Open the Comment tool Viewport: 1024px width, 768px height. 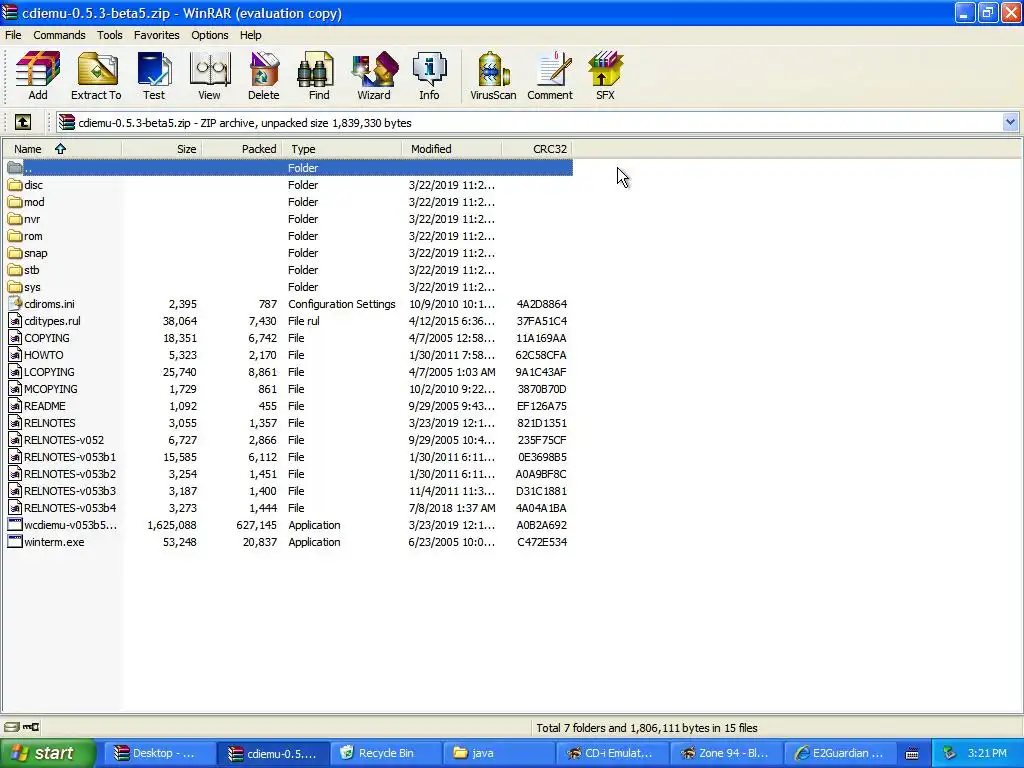[550, 75]
